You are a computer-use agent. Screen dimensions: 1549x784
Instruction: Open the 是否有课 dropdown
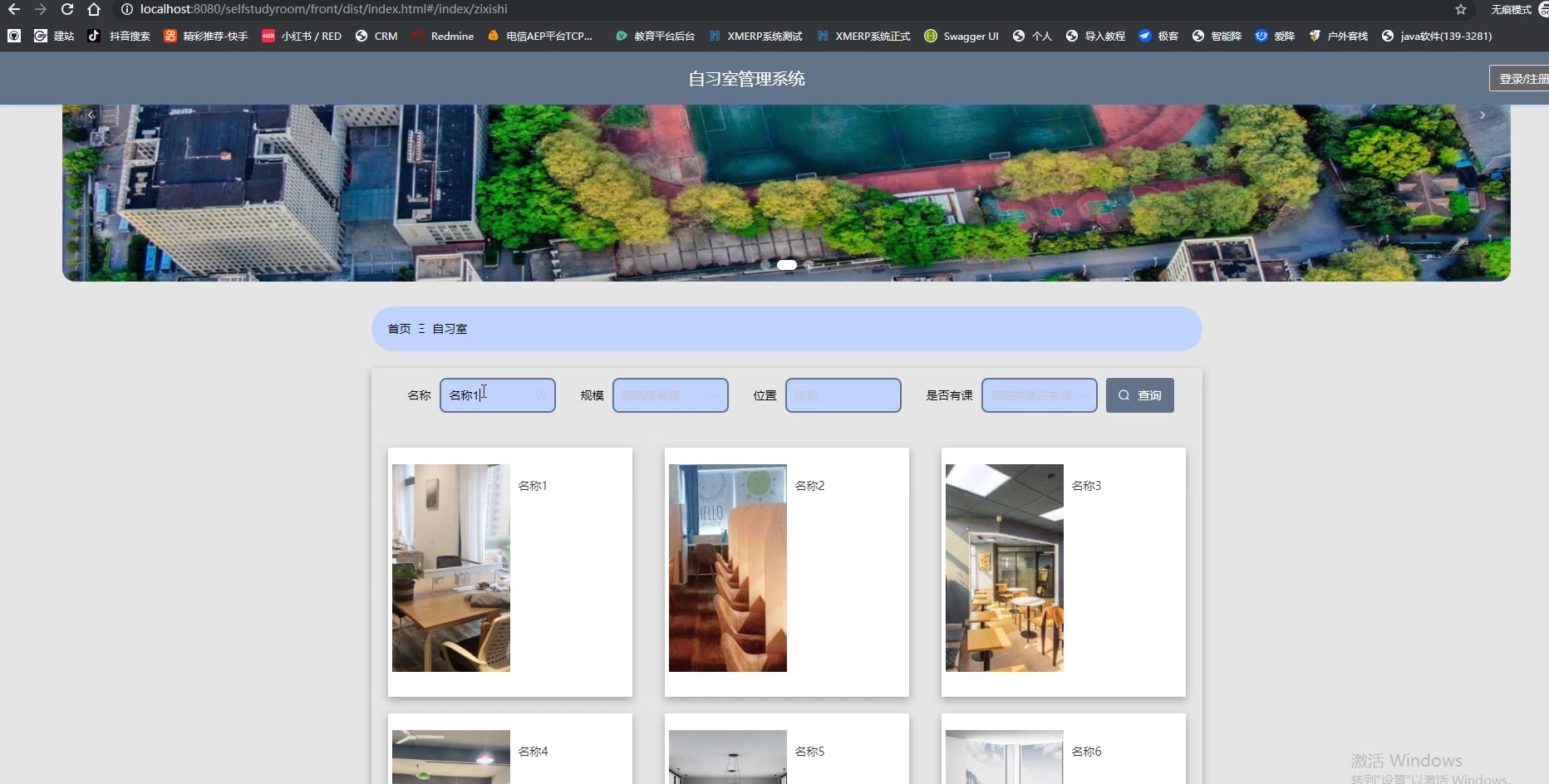click(x=1040, y=395)
